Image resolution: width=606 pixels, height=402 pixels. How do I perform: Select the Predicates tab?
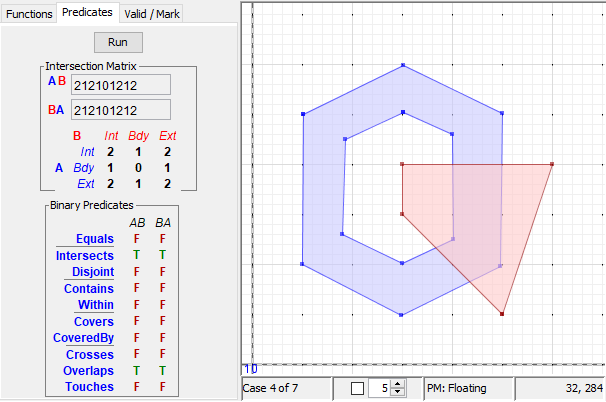point(87,13)
